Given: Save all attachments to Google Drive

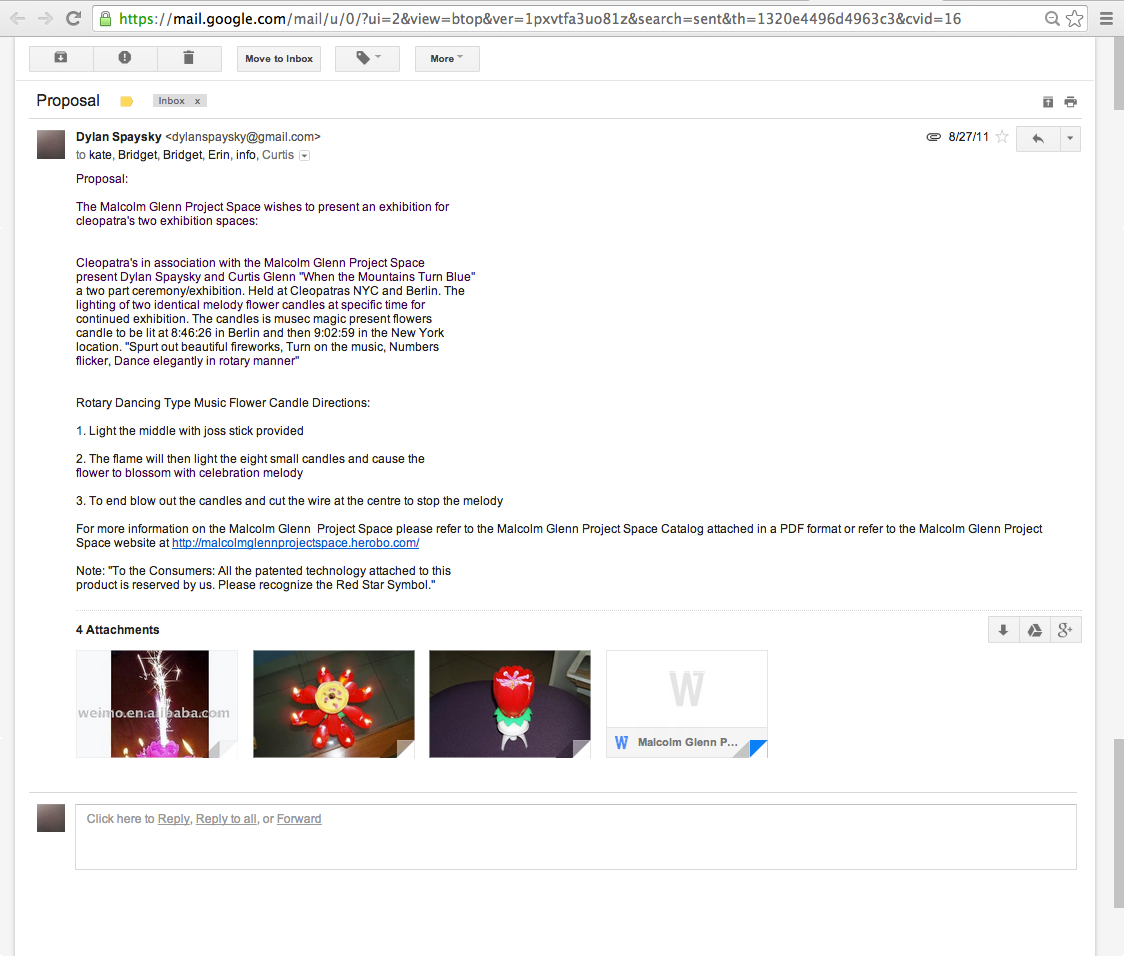Looking at the screenshot, I should (1035, 630).
